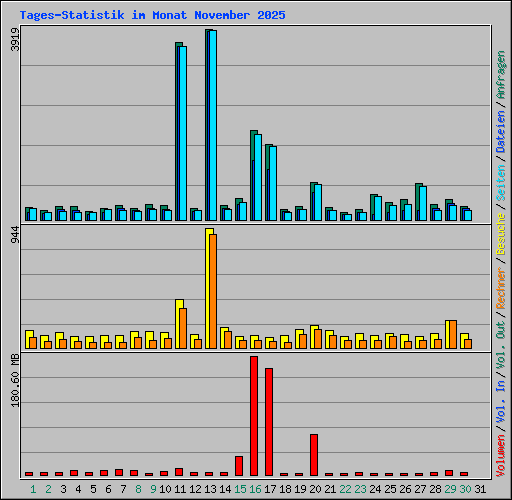Click the orange "Rechner" legend word
The width and height of the screenshot is (512, 500).
point(501,288)
